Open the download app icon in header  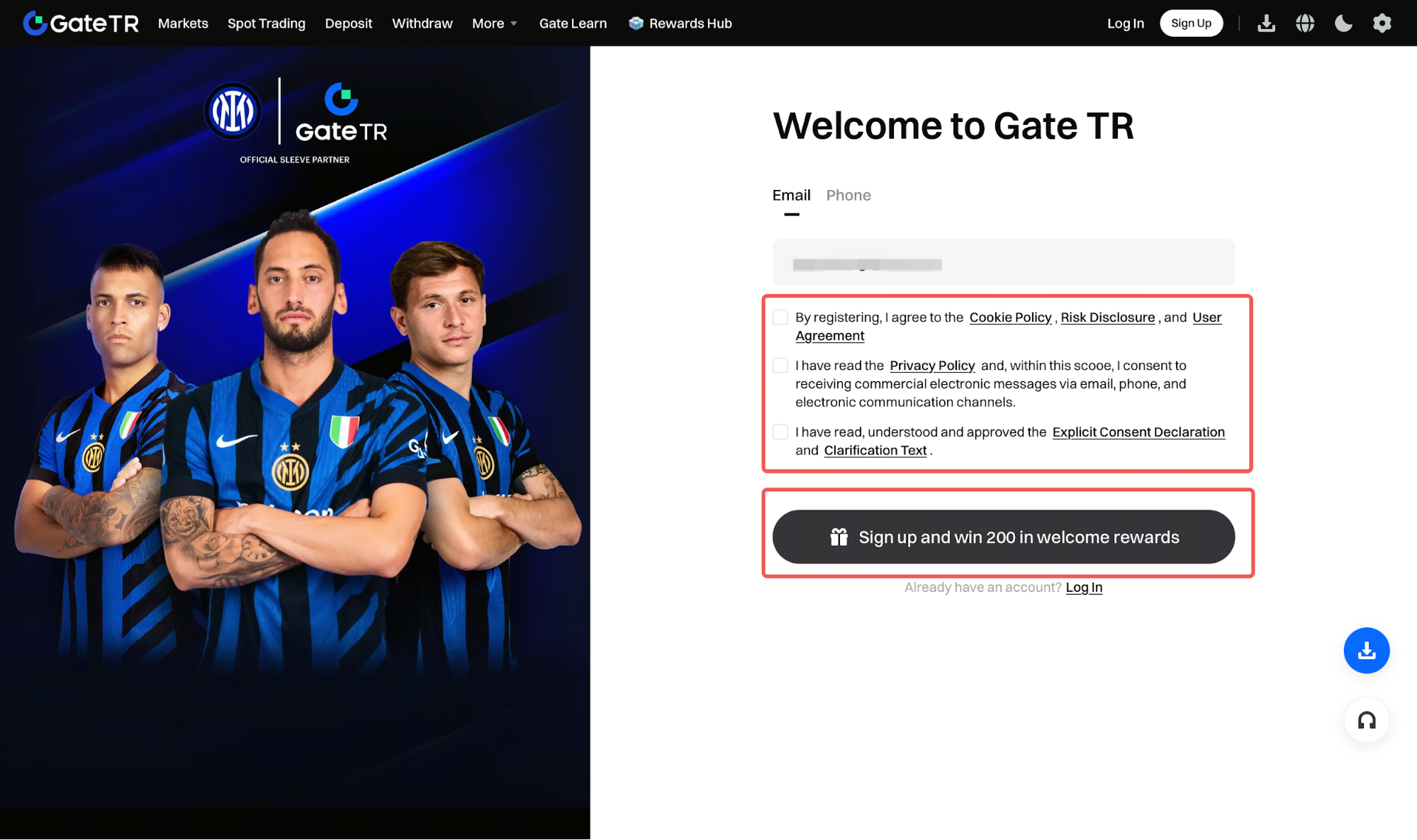[1266, 23]
